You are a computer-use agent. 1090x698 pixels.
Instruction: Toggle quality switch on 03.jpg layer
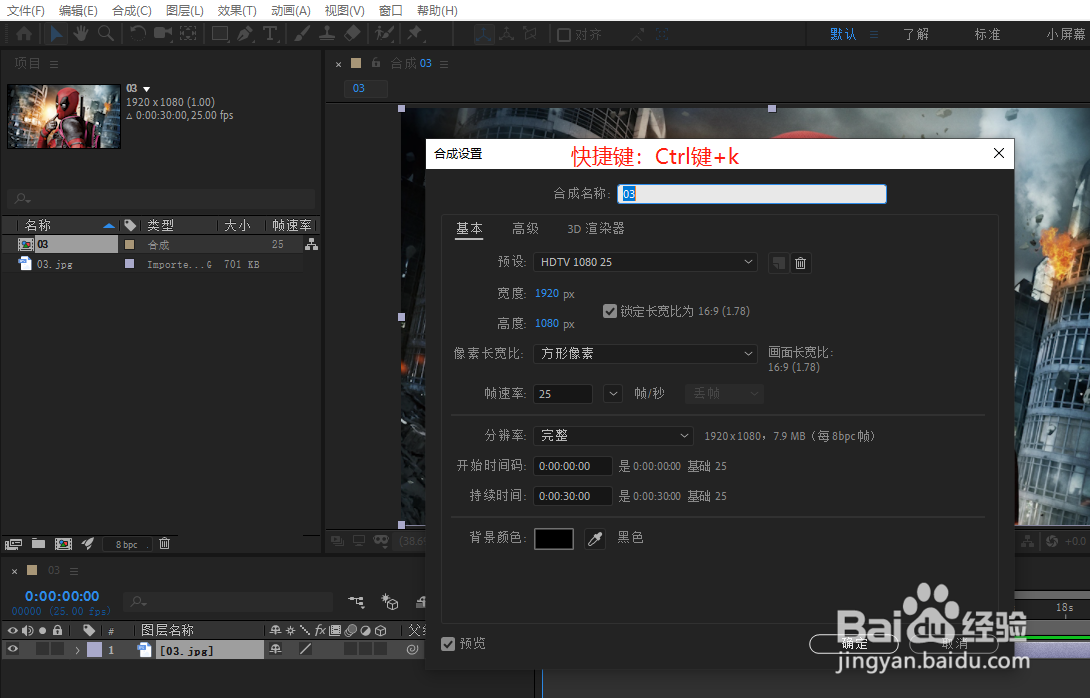click(305, 649)
